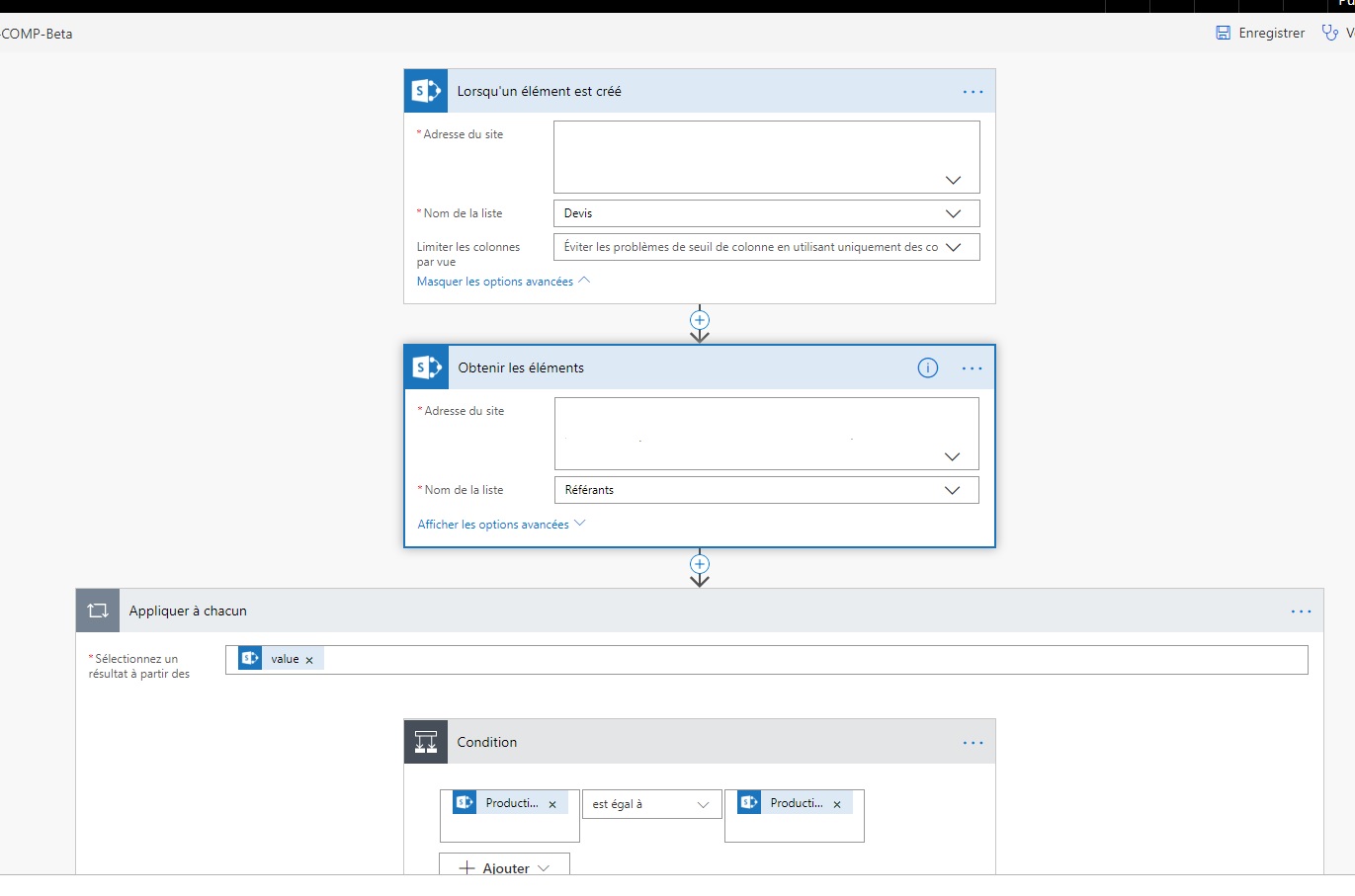1355x896 pixels.
Task: Click the Enregistrer save icon
Action: click(1224, 33)
